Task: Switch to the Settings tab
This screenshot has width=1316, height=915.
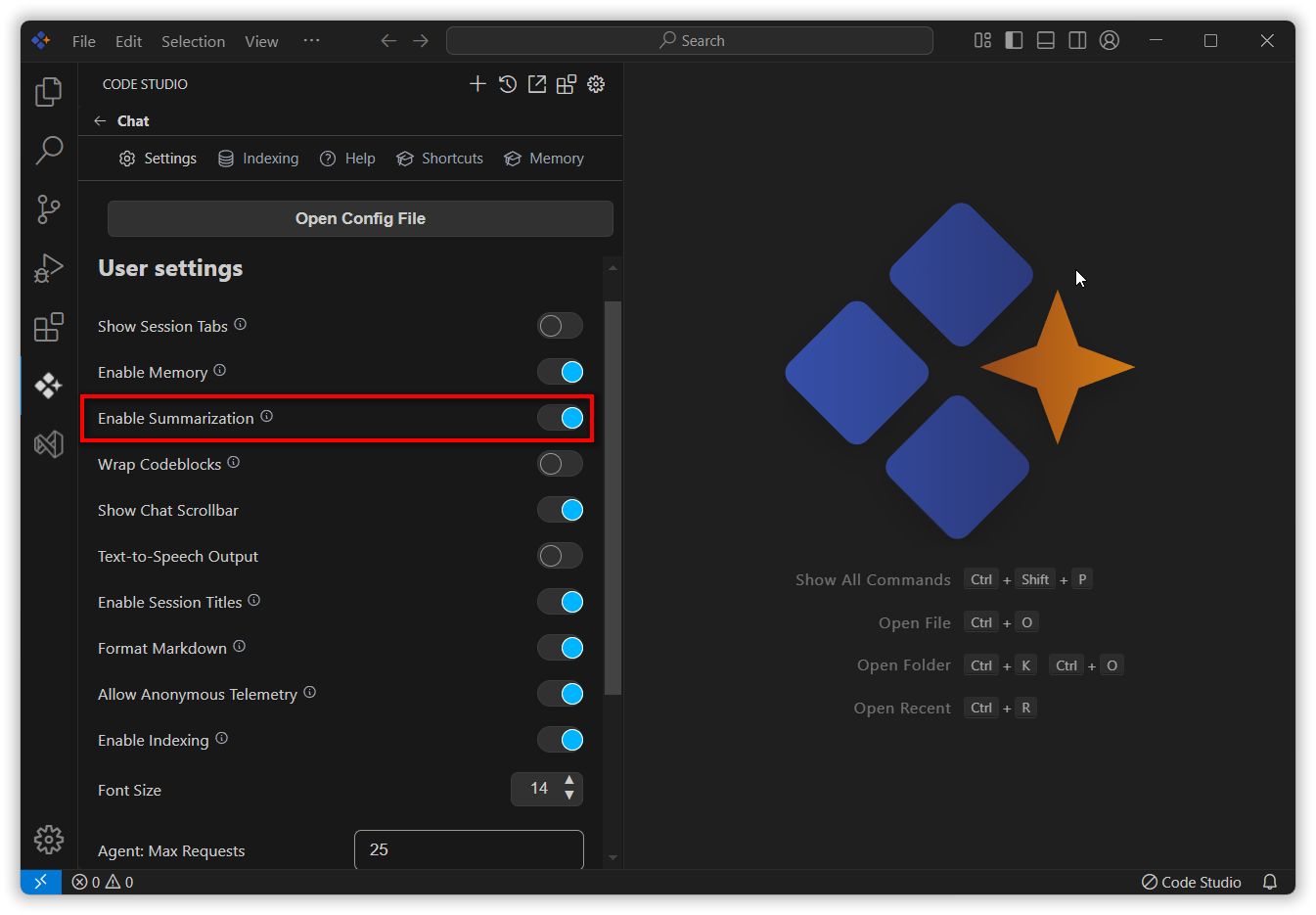Action: click(158, 159)
